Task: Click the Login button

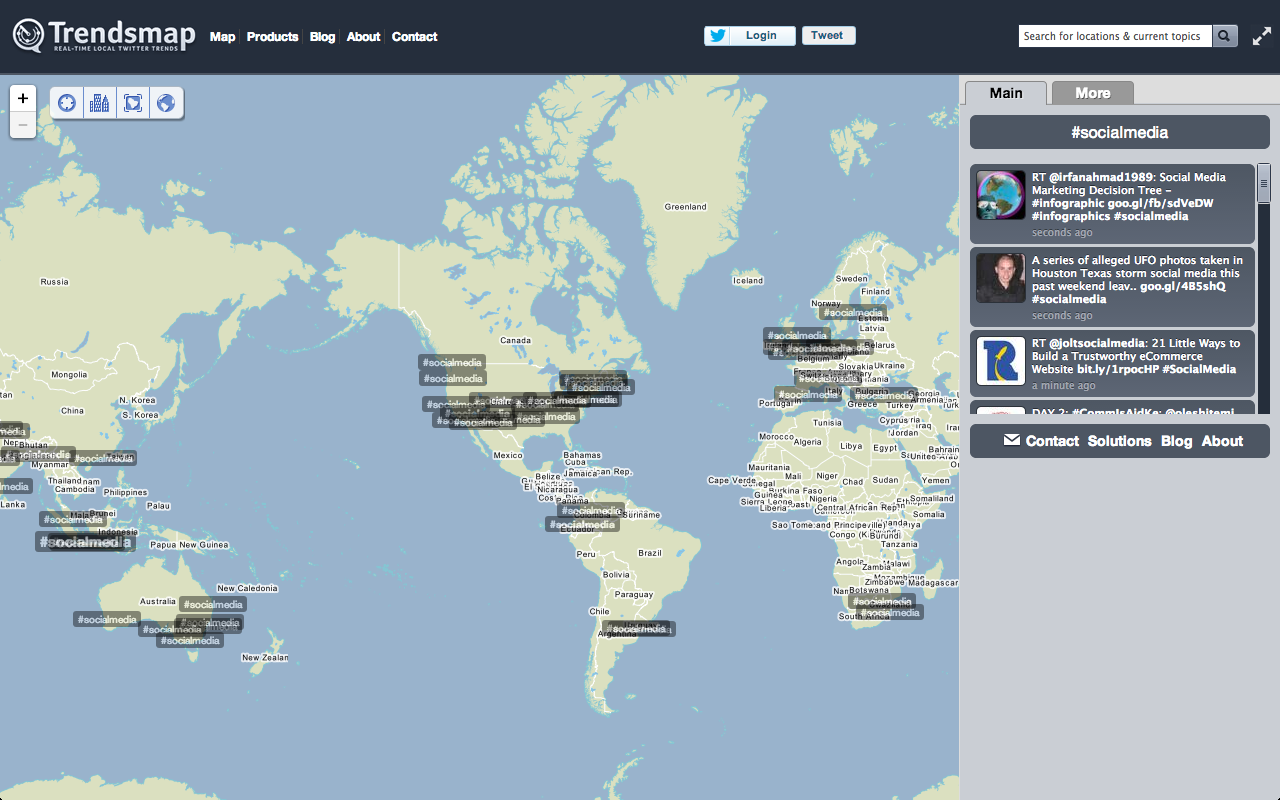Action: [x=761, y=36]
